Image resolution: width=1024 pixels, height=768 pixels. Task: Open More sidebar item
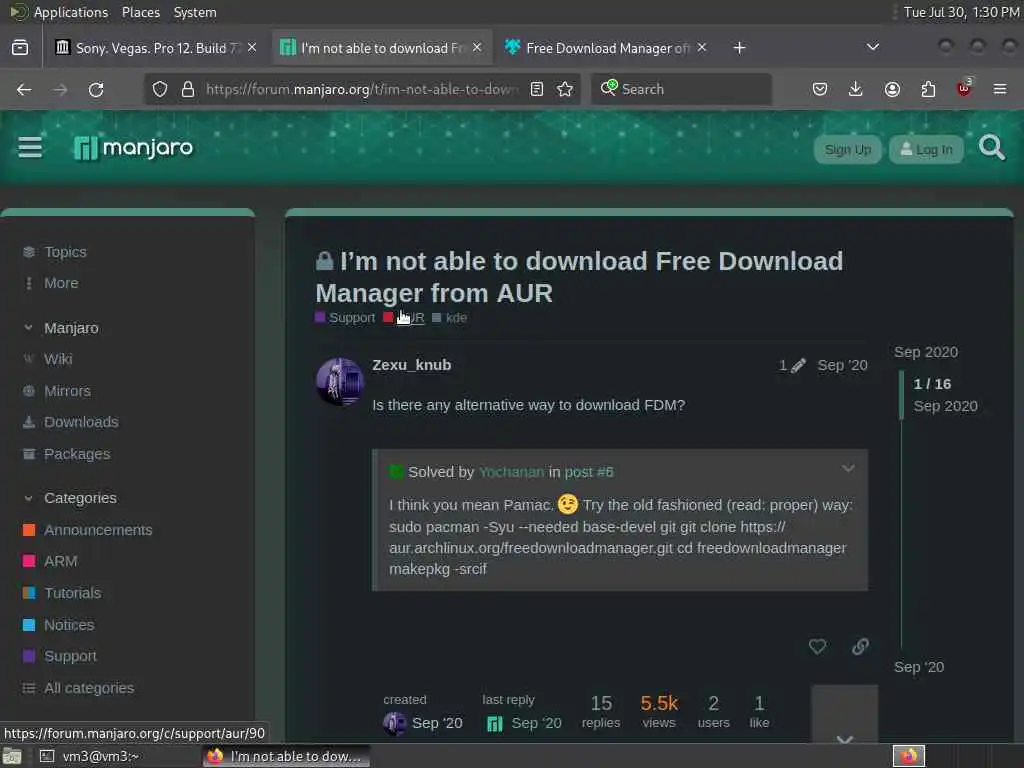tap(61, 283)
